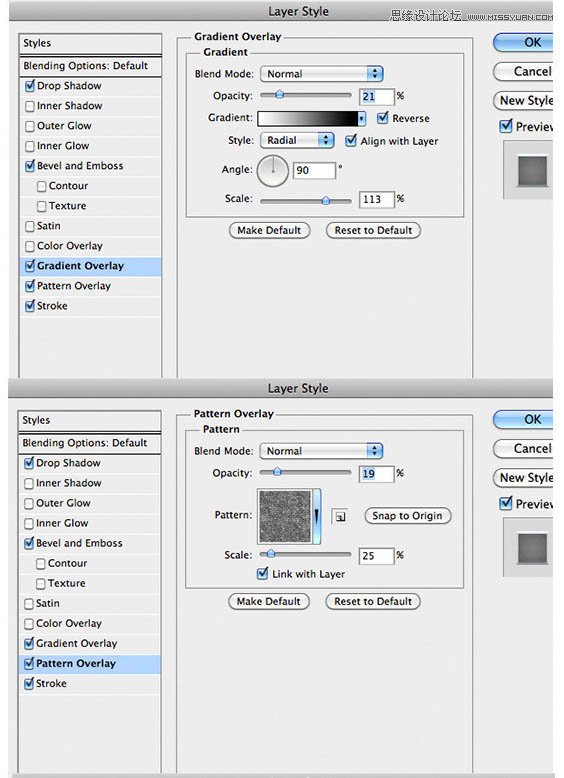Click OK in the Pattern Overlay dialog
564x778 pixels.
(523, 420)
